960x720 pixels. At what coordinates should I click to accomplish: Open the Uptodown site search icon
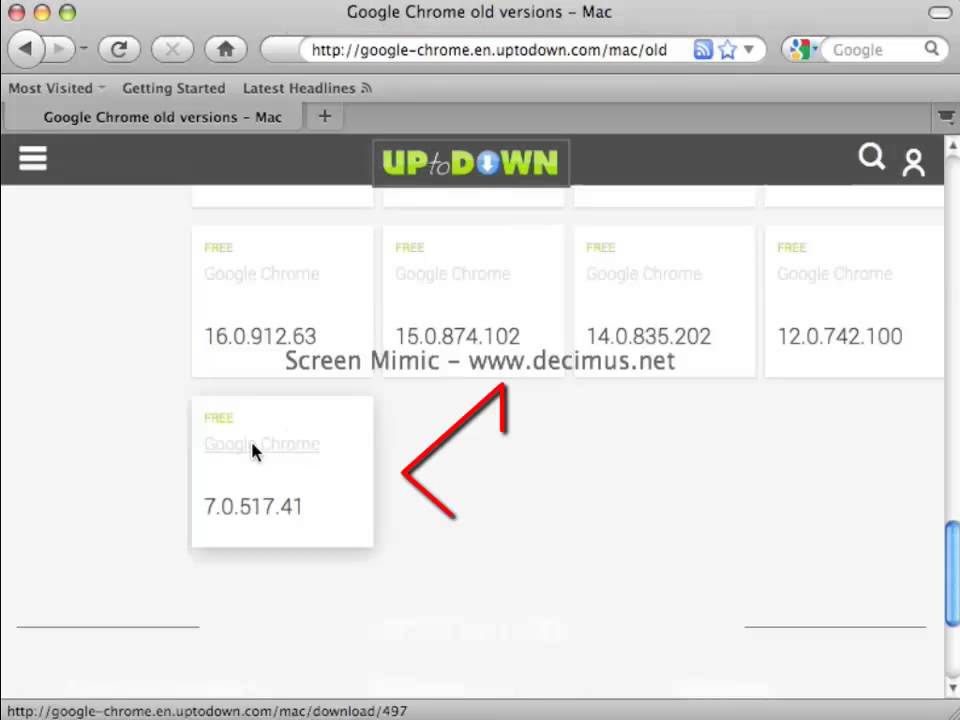click(x=871, y=157)
